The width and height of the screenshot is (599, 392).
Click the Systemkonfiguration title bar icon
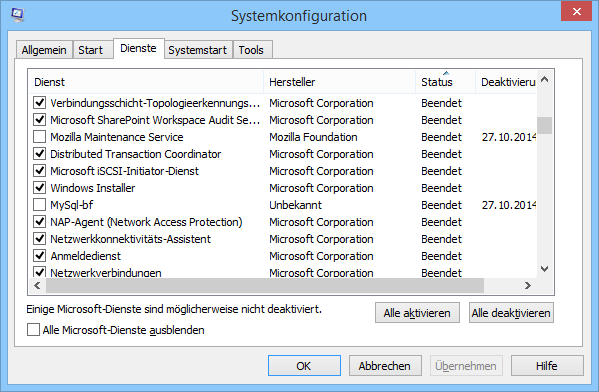(x=17, y=15)
